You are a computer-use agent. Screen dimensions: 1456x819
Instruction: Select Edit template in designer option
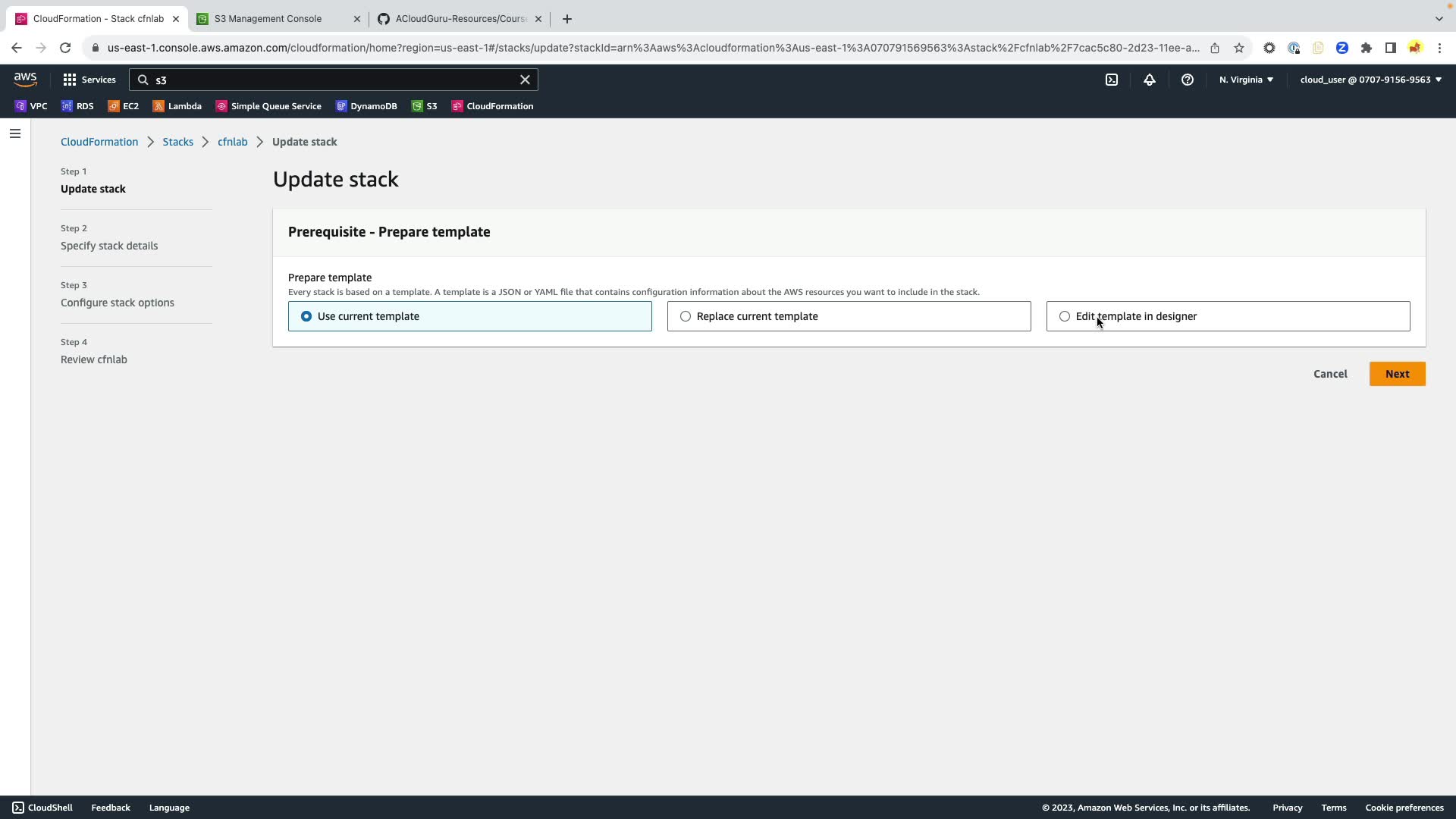pos(1065,316)
